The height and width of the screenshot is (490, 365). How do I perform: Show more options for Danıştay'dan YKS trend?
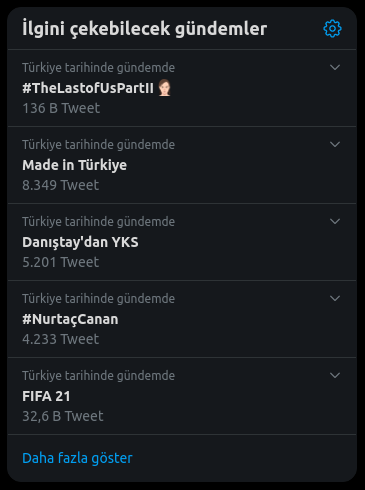pos(335,221)
